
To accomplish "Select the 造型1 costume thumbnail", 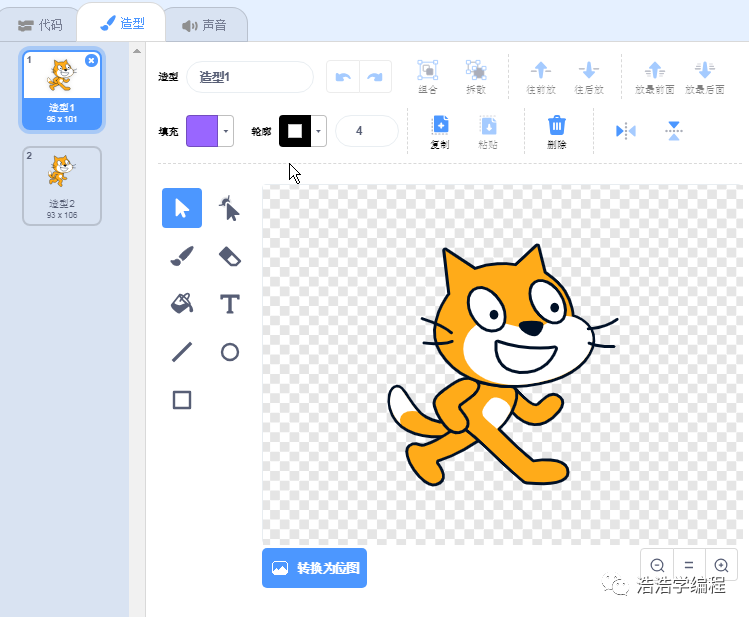I will coord(62,90).
